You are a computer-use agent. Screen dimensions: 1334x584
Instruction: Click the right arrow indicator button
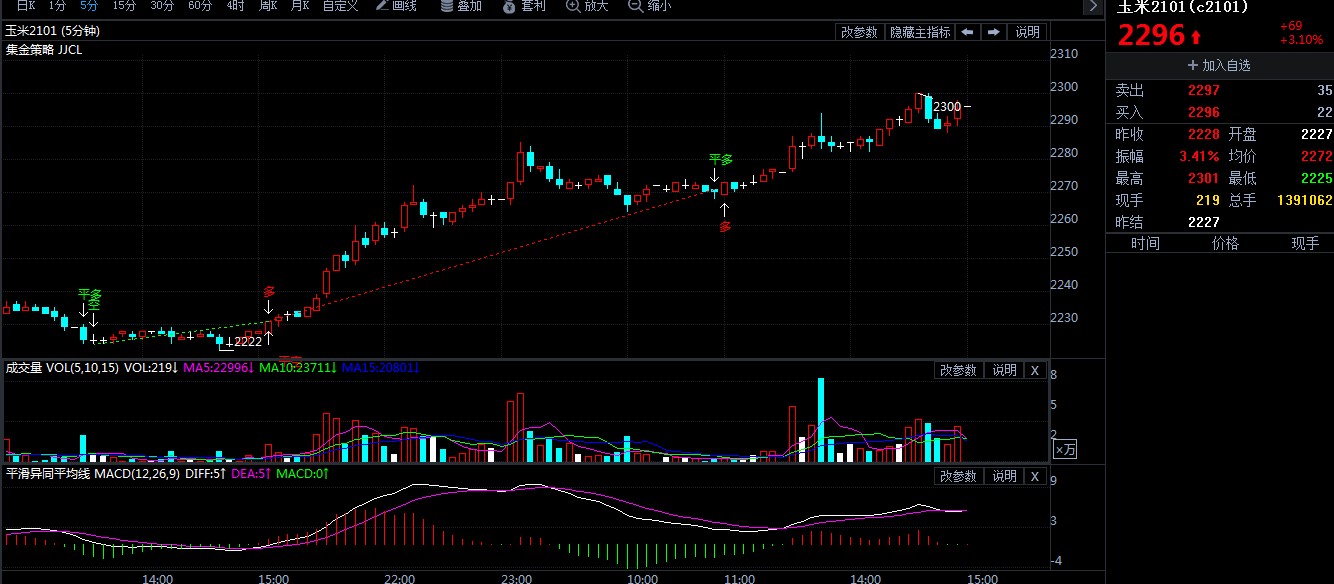pyautogui.click(x=993, y=32)
